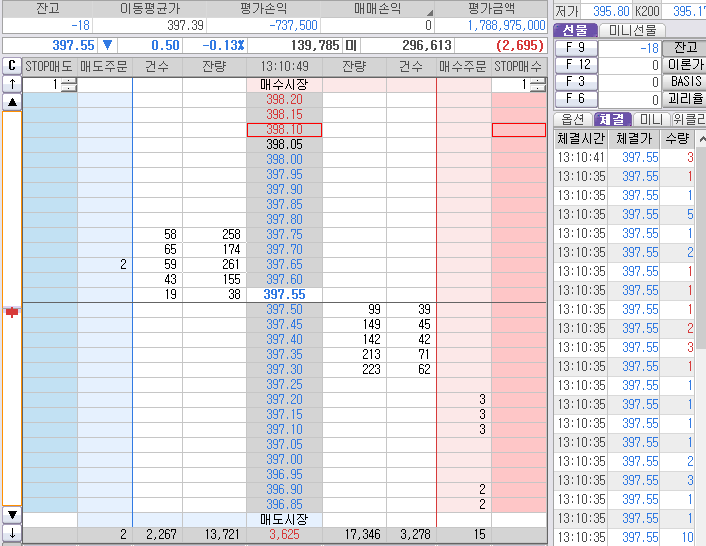Click the red marker on the price slider

(12, 312)
